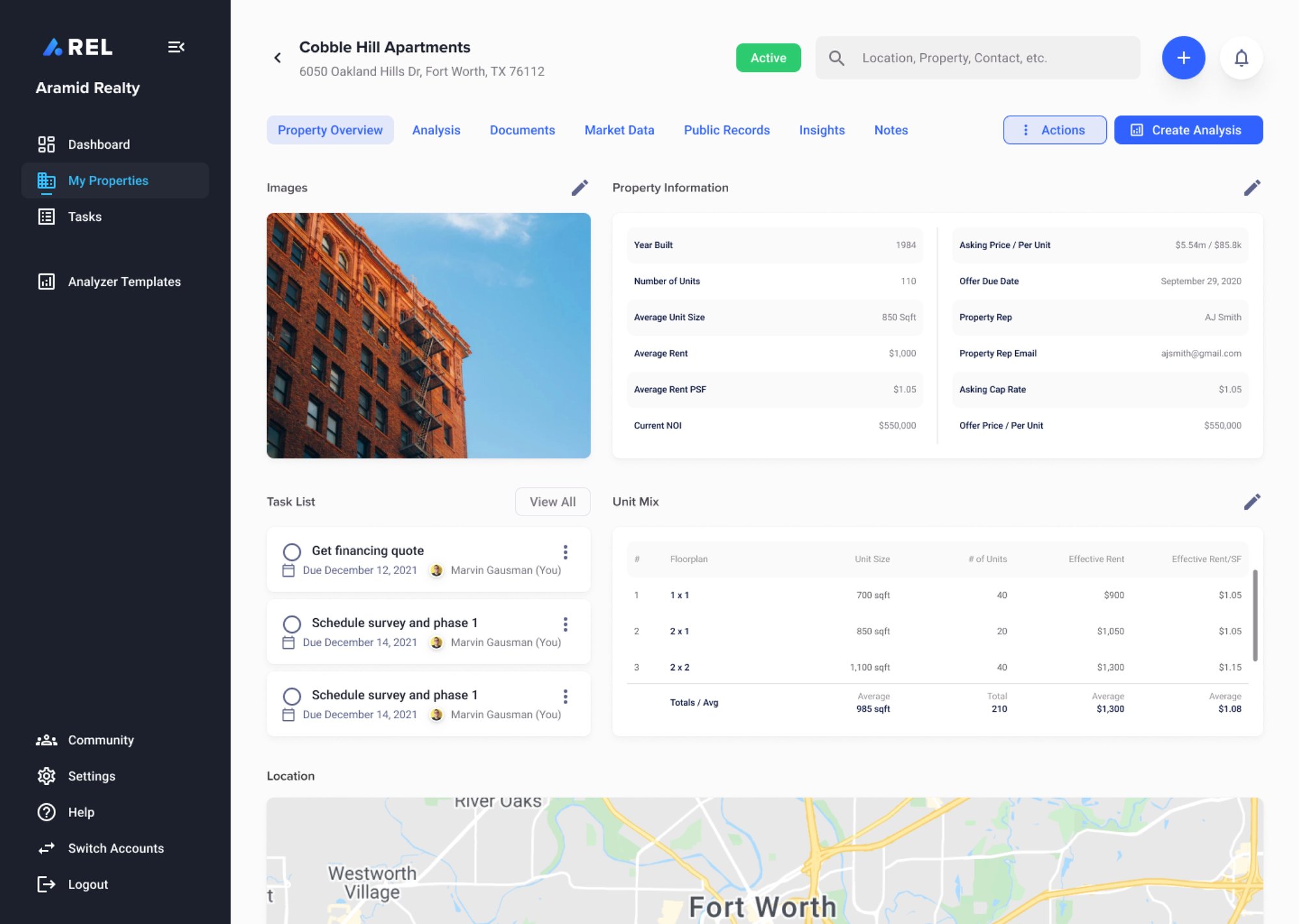Check off second Schedule survey task
This screenshot has height=924, width=1299.
(x=292, y=624)
